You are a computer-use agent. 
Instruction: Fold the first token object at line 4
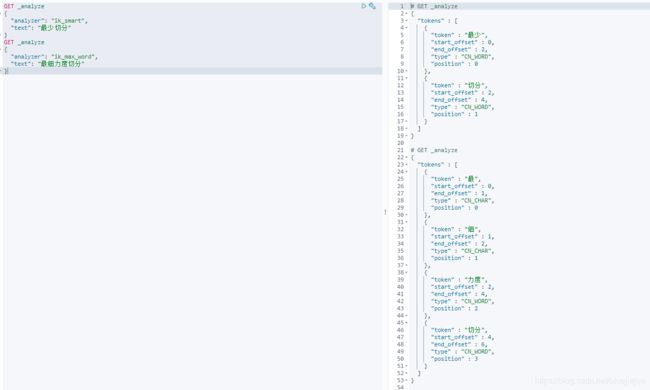407,28
